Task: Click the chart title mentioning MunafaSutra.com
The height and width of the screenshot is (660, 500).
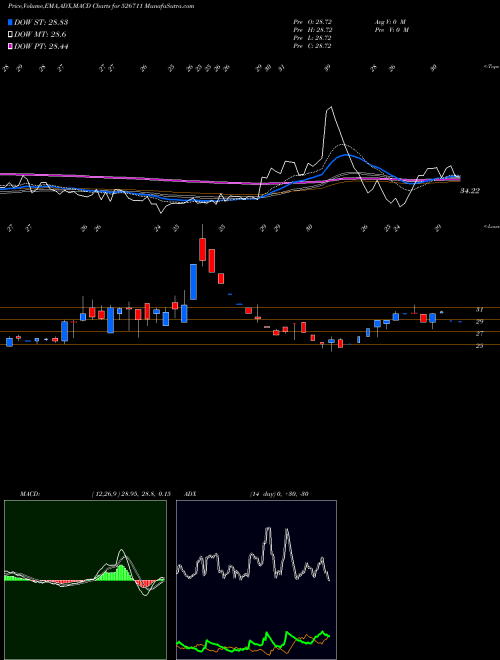Action: coord(101,6)
